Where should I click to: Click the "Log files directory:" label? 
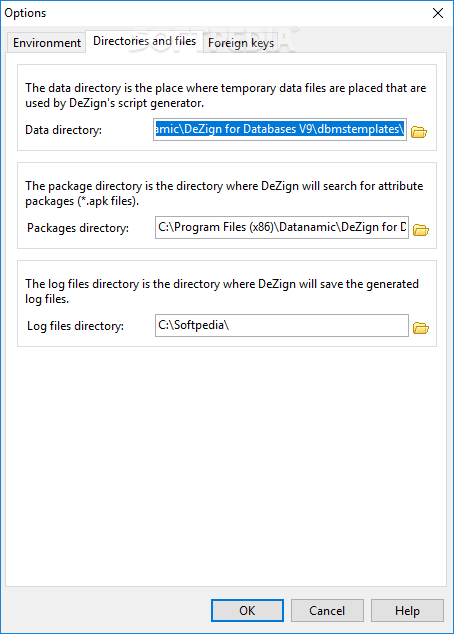[x=75, y=325]
